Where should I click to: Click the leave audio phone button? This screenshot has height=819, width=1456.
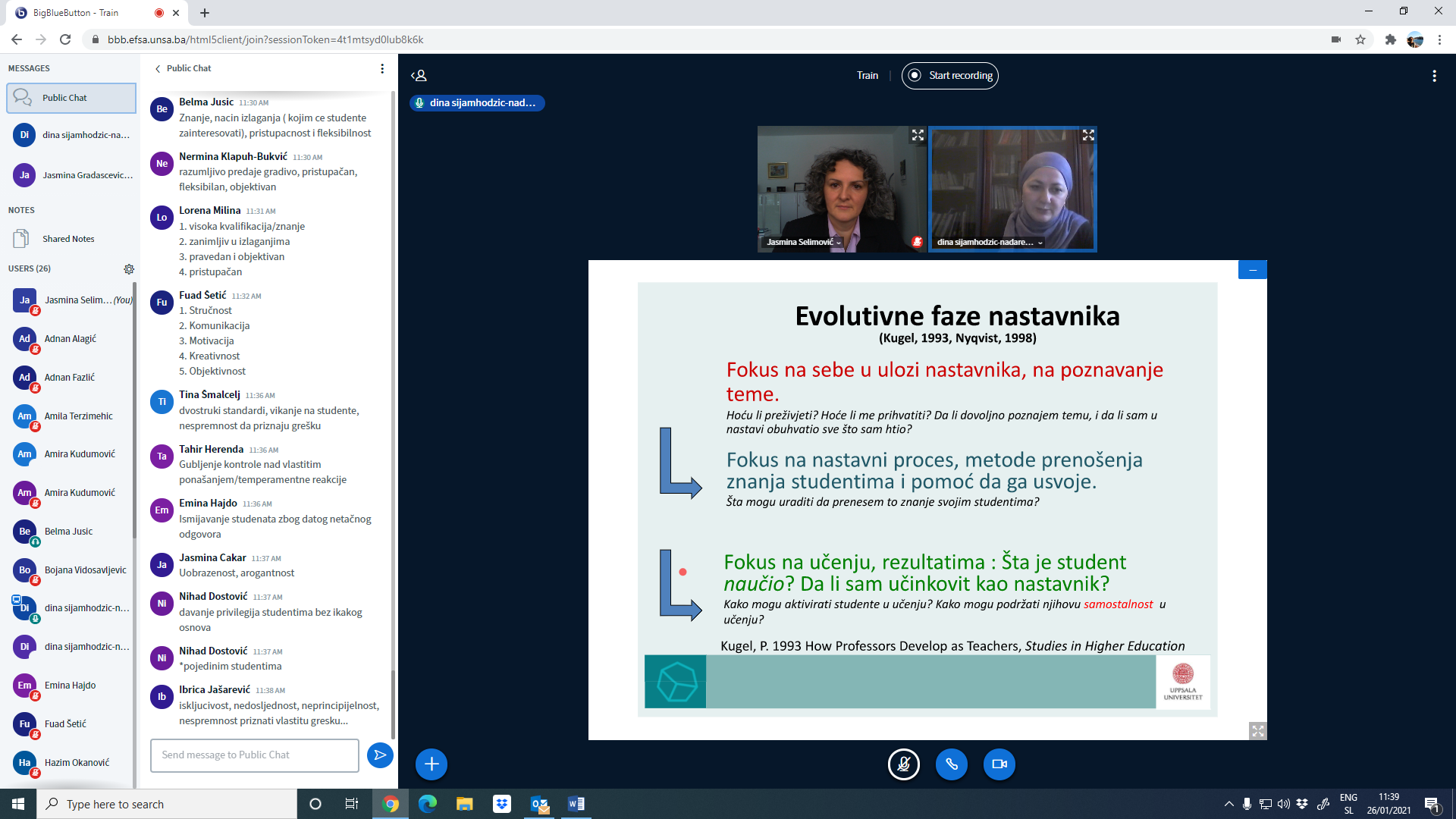[x=952, y=764]
